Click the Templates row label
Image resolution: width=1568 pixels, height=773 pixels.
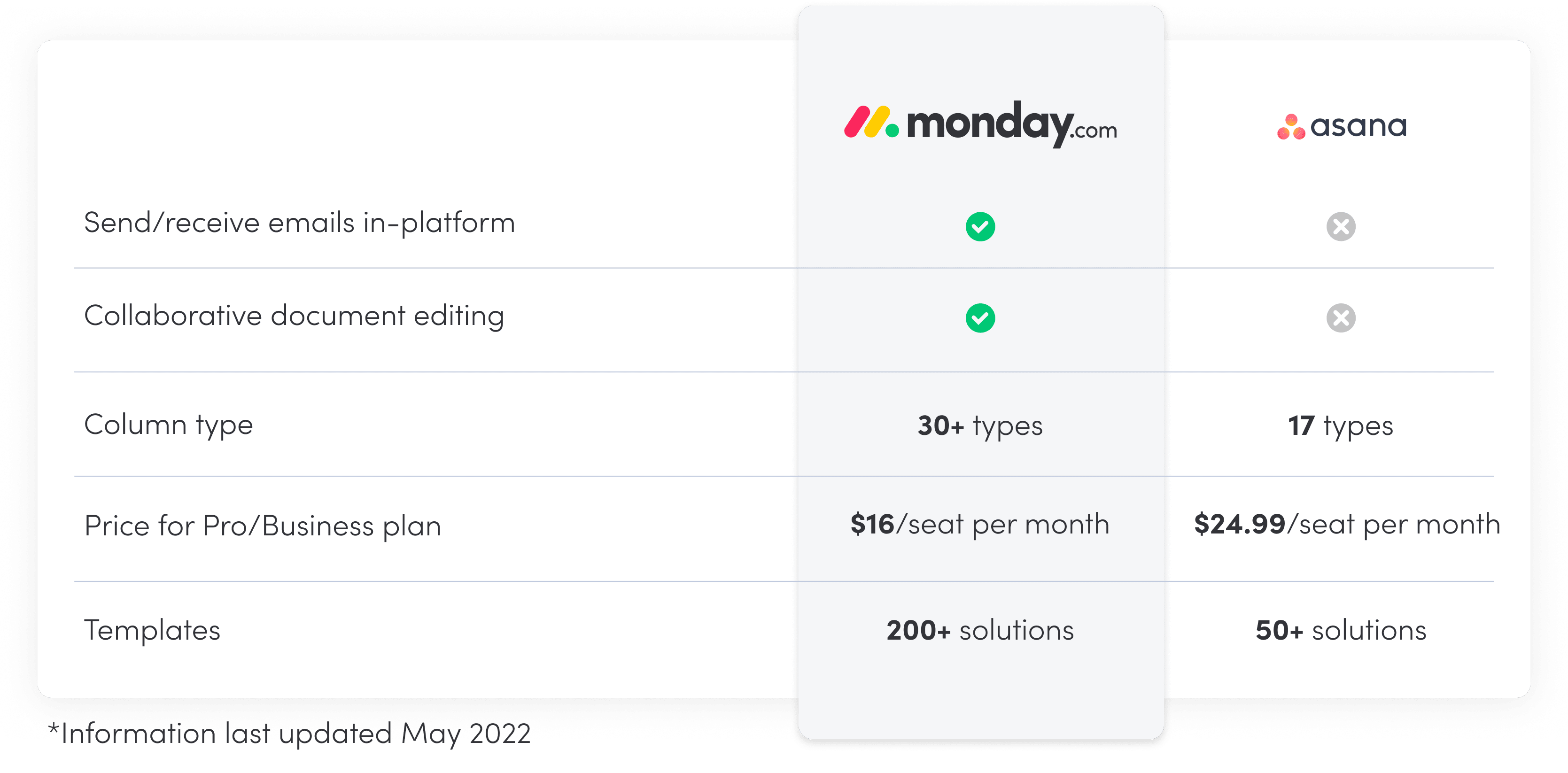152,630
